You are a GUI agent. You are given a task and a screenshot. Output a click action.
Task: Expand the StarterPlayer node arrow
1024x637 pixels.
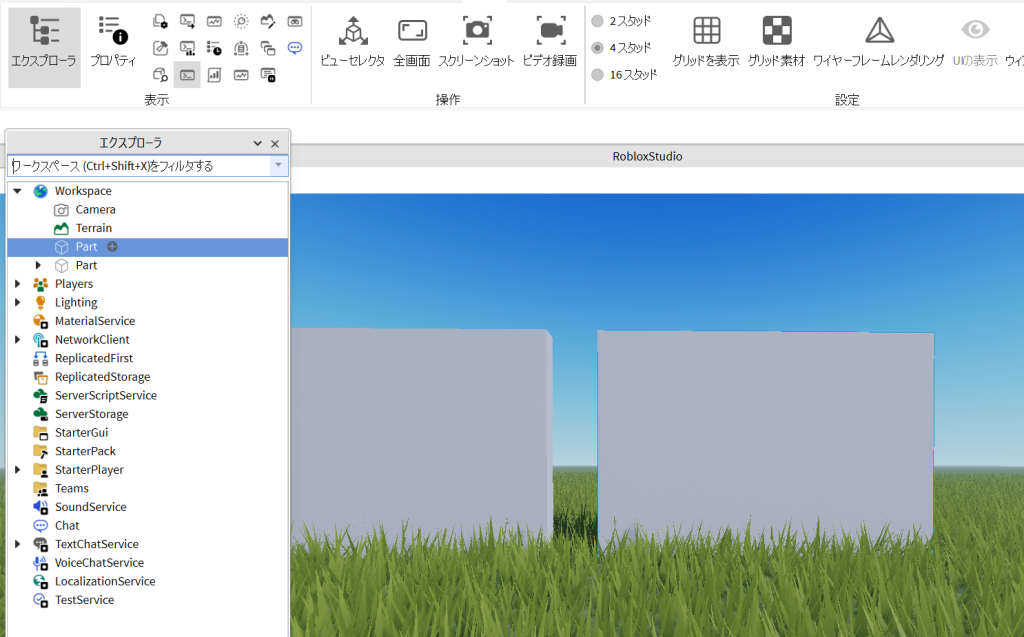point(18,470)
